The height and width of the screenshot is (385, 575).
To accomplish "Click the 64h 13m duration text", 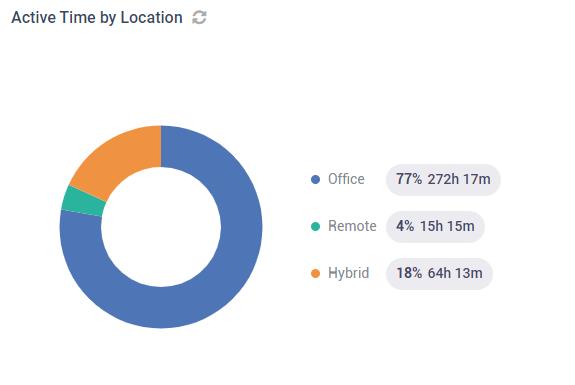I will tap(455, 273).
